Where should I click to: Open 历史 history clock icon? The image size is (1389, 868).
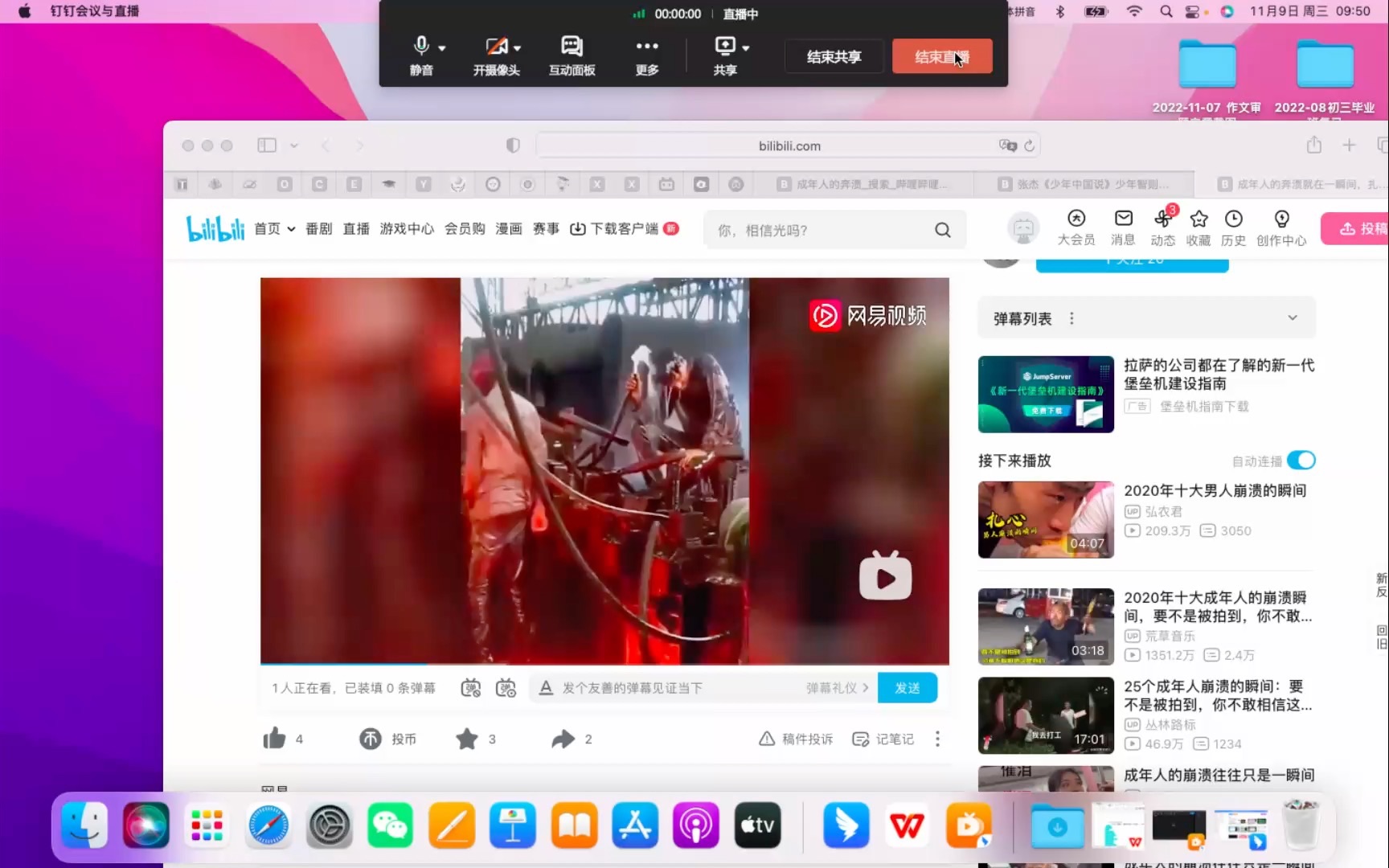[x=1234, y=228]
